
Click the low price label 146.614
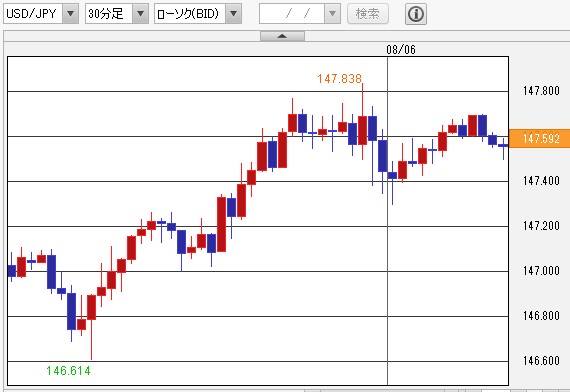[x=68, y=371]
